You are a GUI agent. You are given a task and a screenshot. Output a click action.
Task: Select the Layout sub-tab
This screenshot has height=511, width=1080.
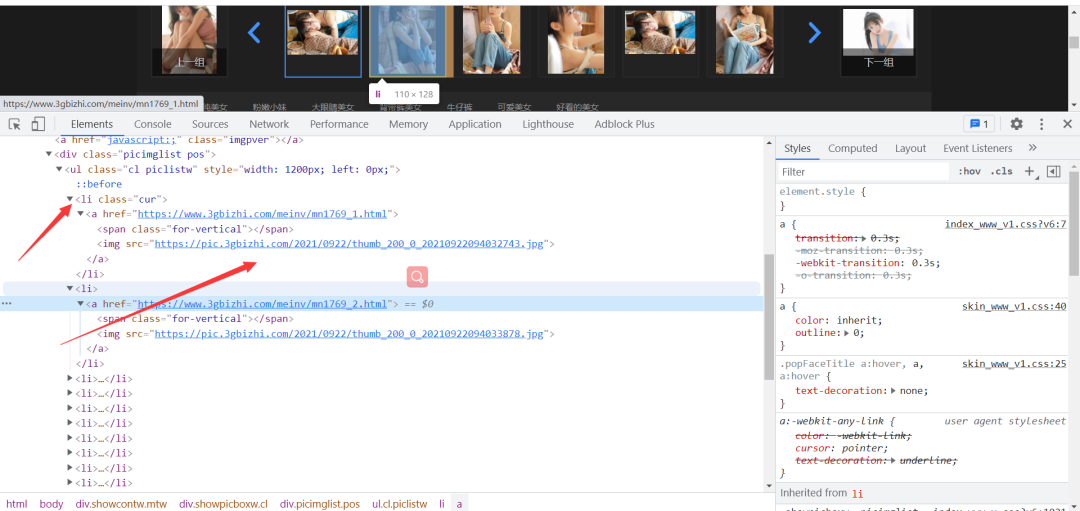click(x=911, y=148)
